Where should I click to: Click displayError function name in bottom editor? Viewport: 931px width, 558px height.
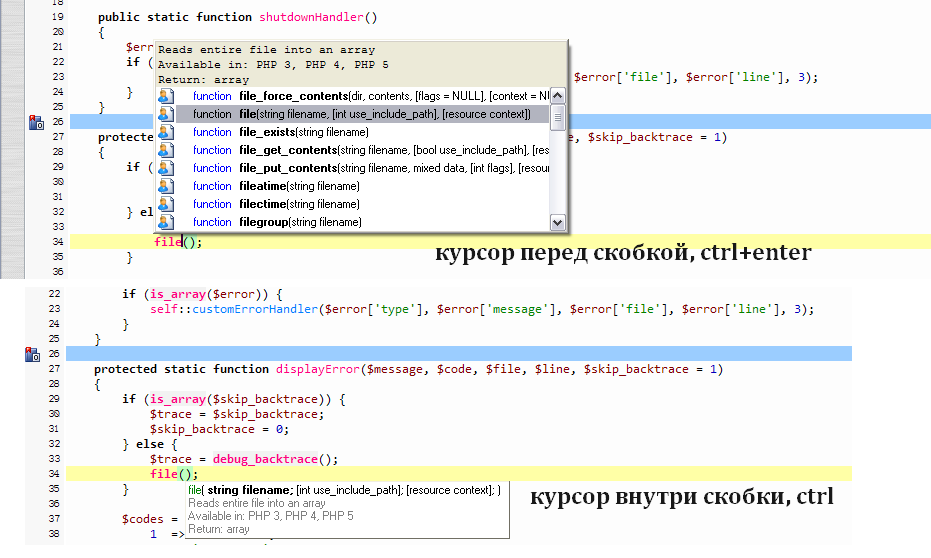tap(318, 369)
